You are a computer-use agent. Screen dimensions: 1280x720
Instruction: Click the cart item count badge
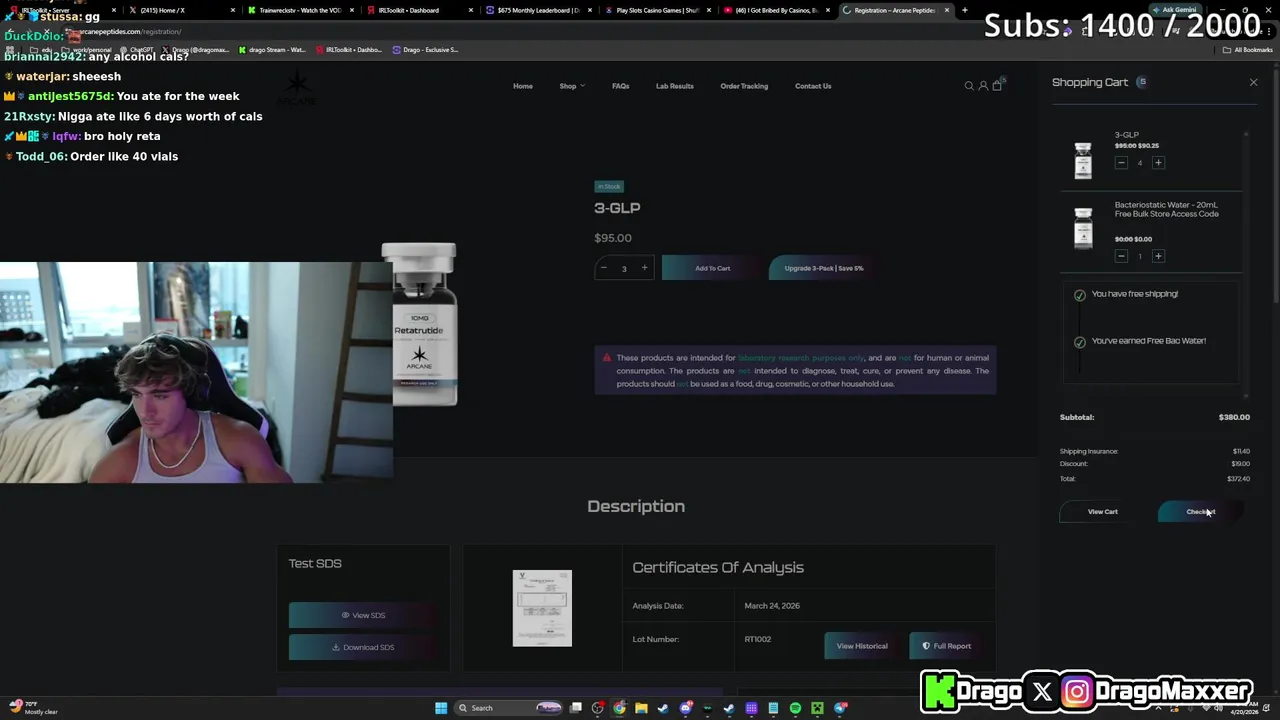1142,82
